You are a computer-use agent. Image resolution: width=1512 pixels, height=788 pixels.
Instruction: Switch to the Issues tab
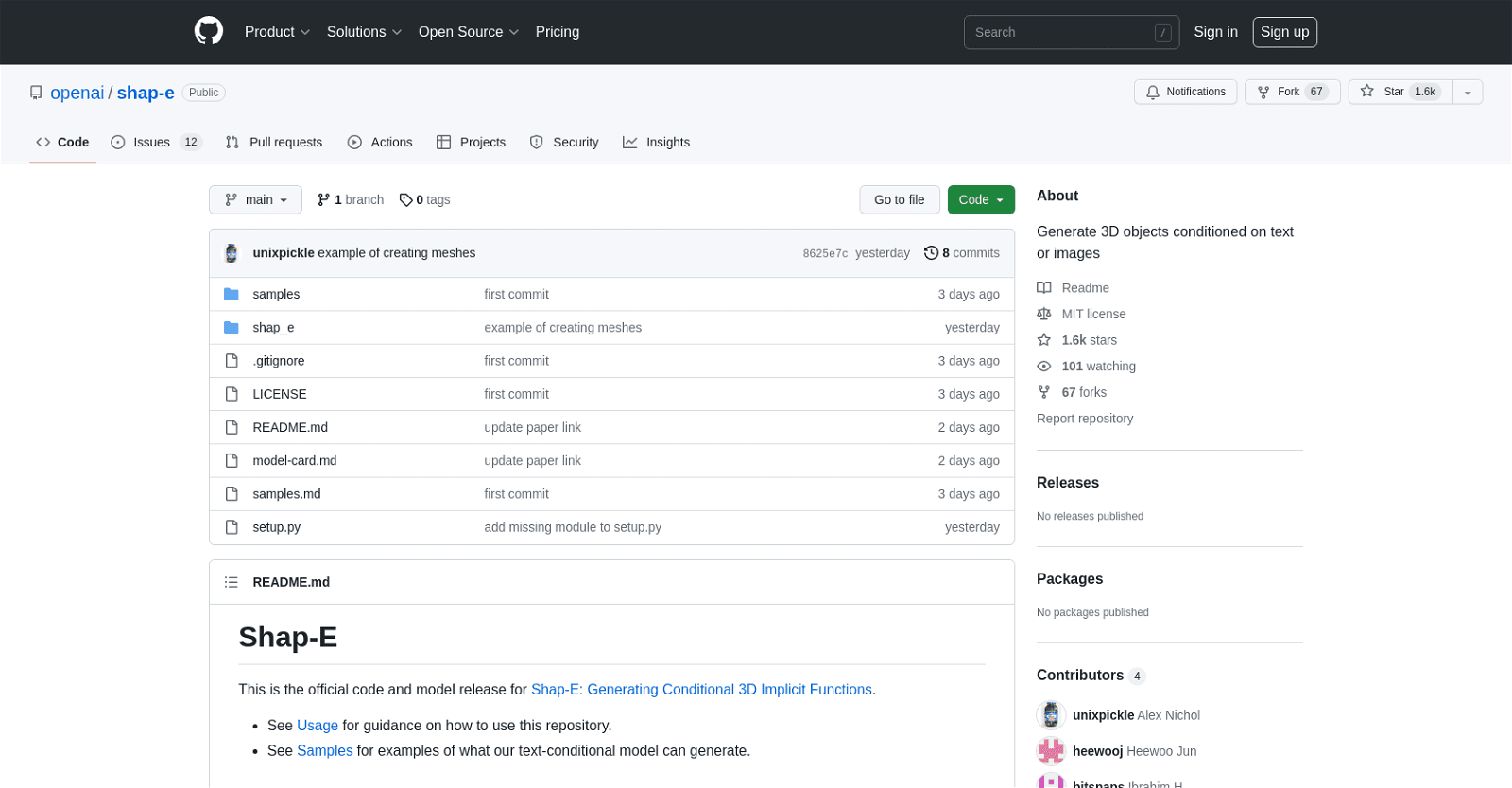click(x=155, y=143)
